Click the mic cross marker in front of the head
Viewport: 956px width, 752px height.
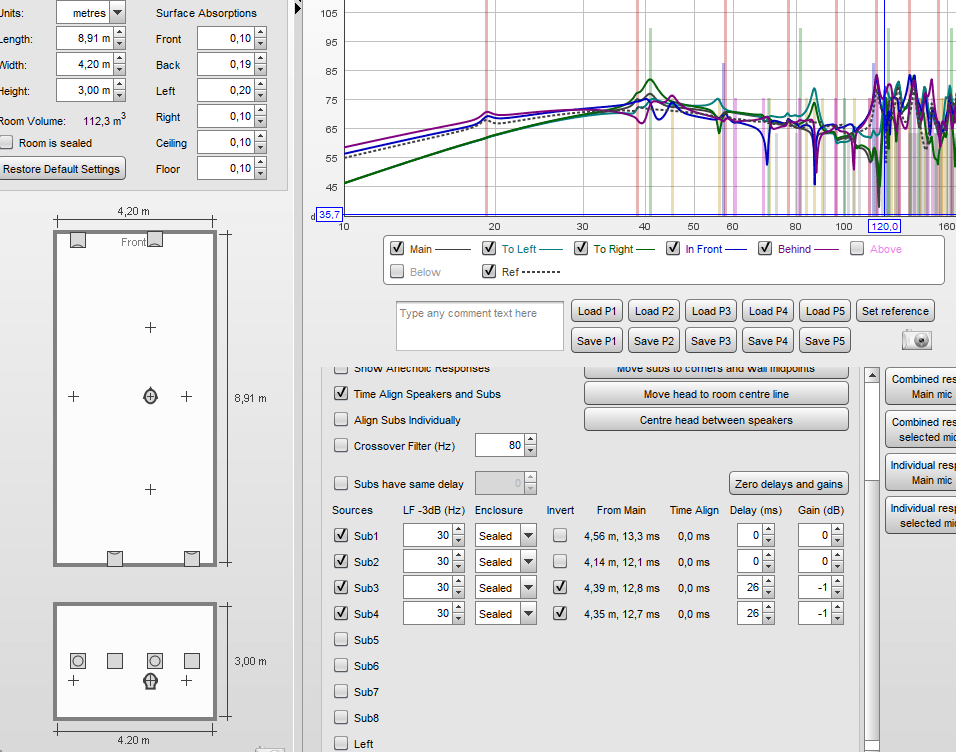(x=151, y=328)
